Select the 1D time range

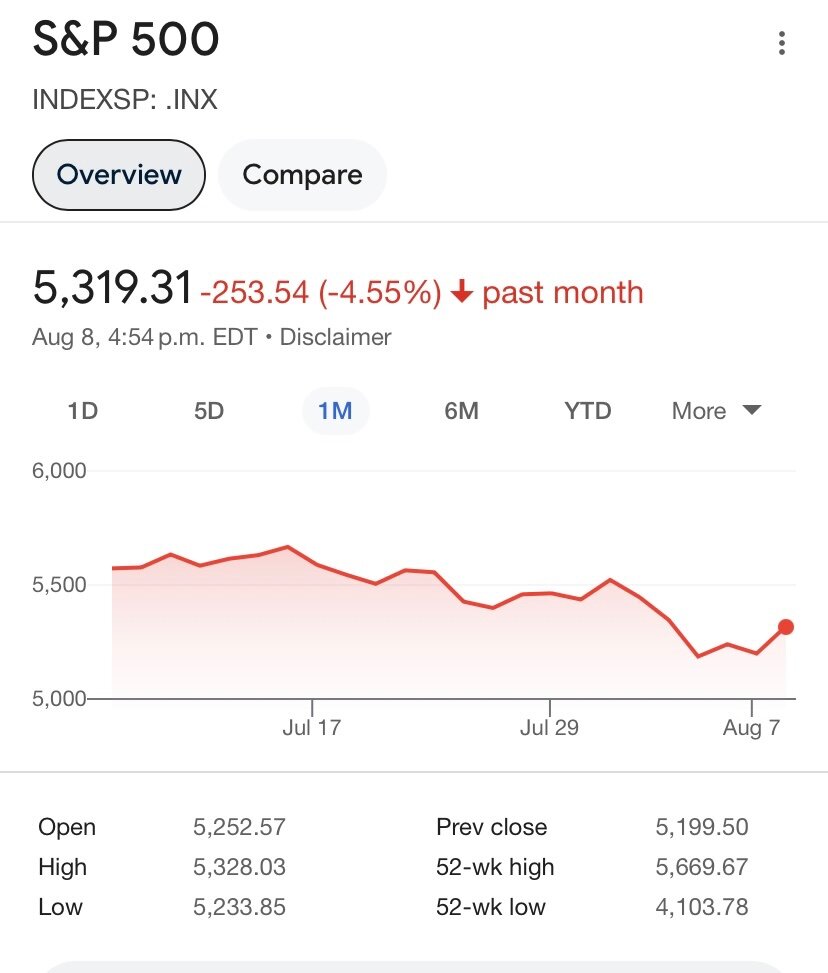pyautogui.click(x=82, y=411)
